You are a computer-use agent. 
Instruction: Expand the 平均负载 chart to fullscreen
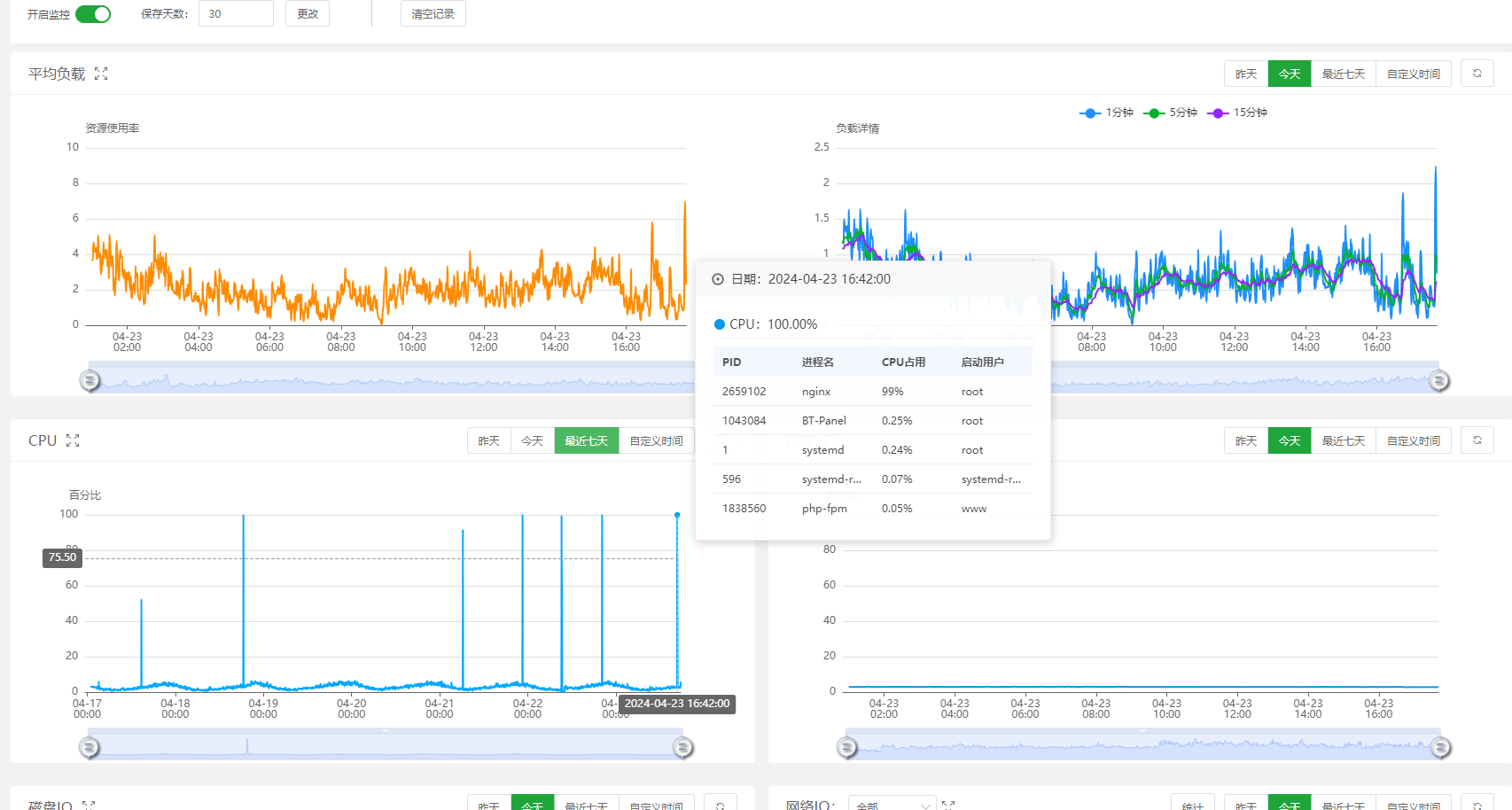[x=101, y=74]
